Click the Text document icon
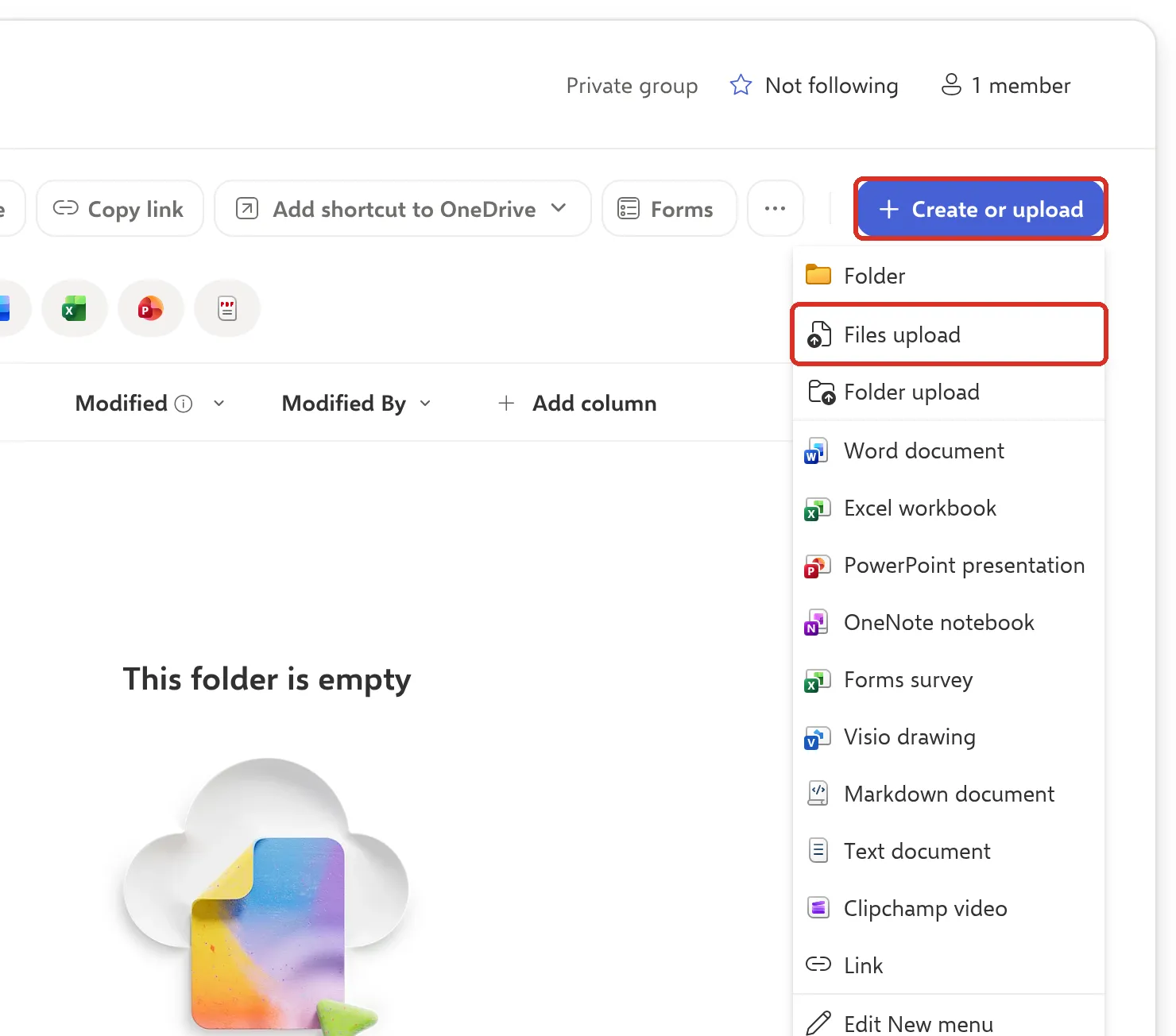This screenshot has width=1176, height=1036. click(x=818, y=850)
